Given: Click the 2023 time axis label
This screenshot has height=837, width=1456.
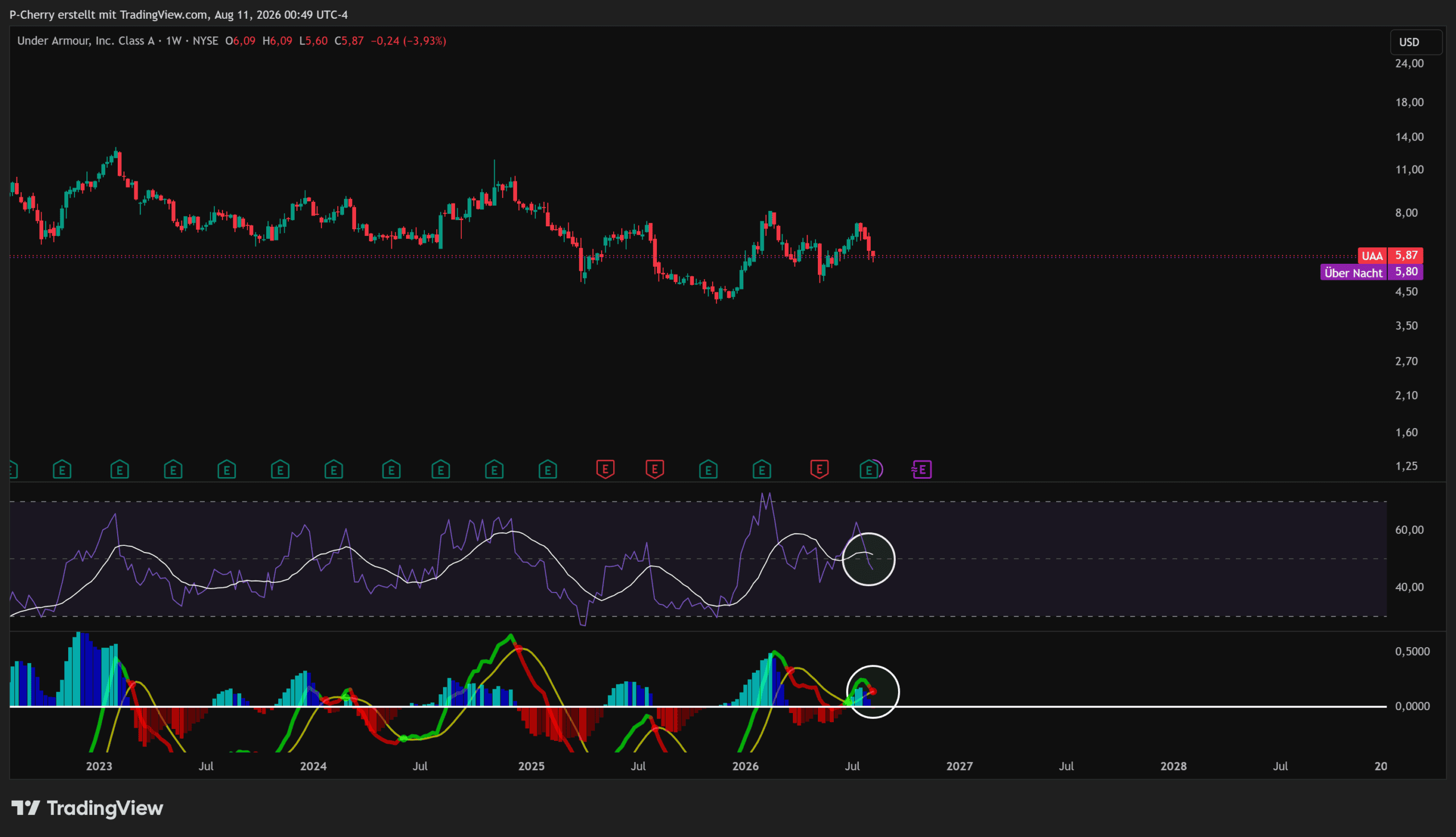Looking at the screenshot, I should tap(99, 766).
